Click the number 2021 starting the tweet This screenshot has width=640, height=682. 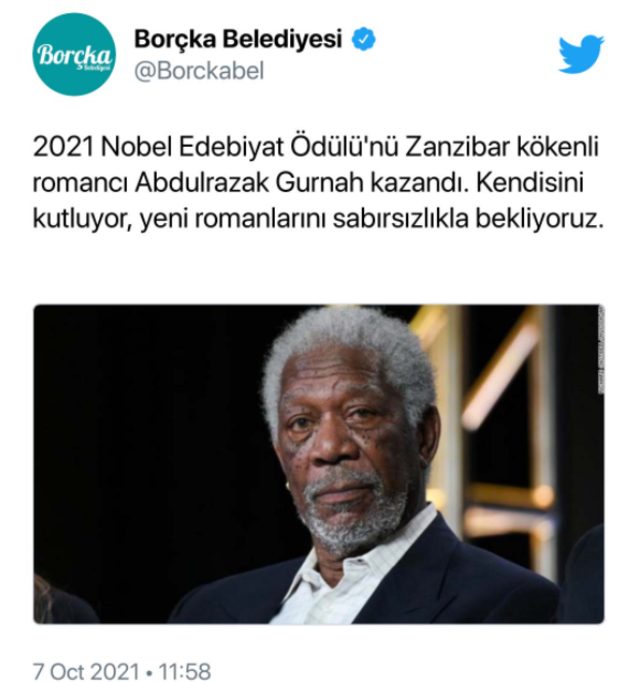click(64, 147)
